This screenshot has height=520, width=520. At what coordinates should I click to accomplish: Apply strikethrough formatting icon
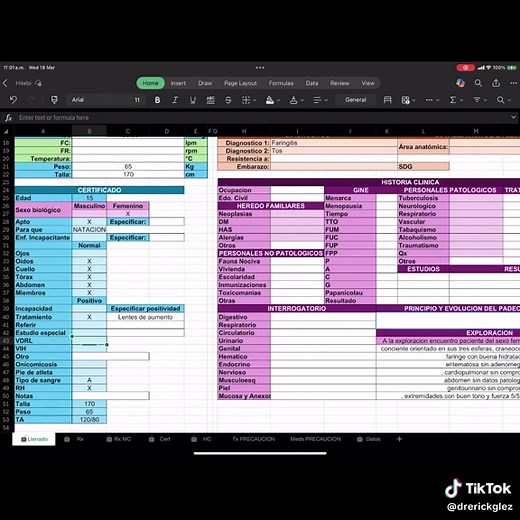tap(228, 100)
